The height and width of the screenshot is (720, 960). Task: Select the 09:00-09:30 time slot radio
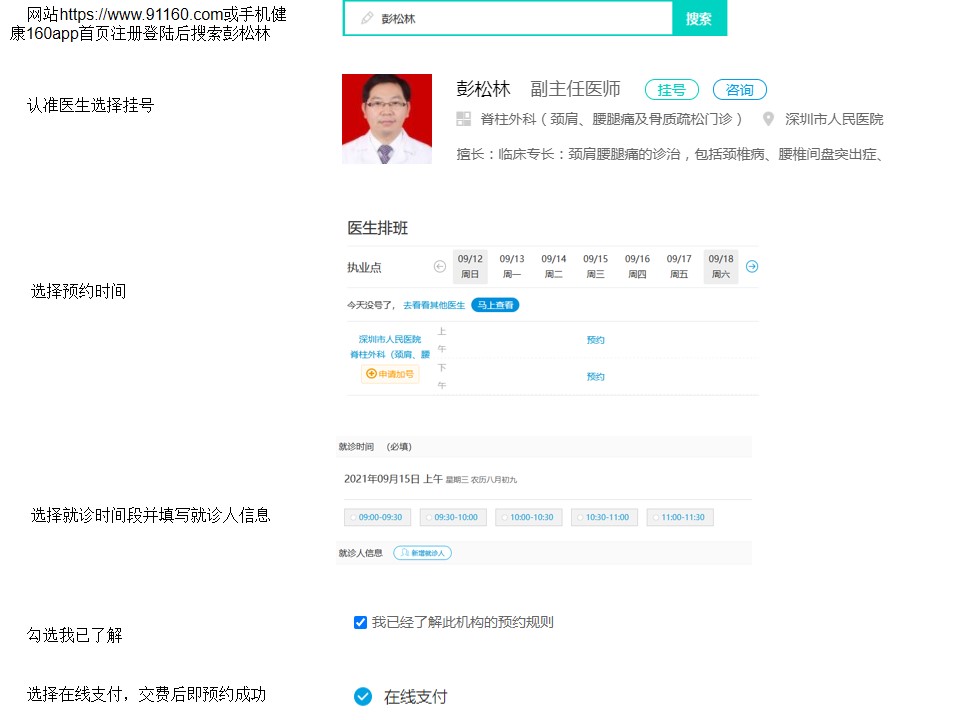[378, 517]
